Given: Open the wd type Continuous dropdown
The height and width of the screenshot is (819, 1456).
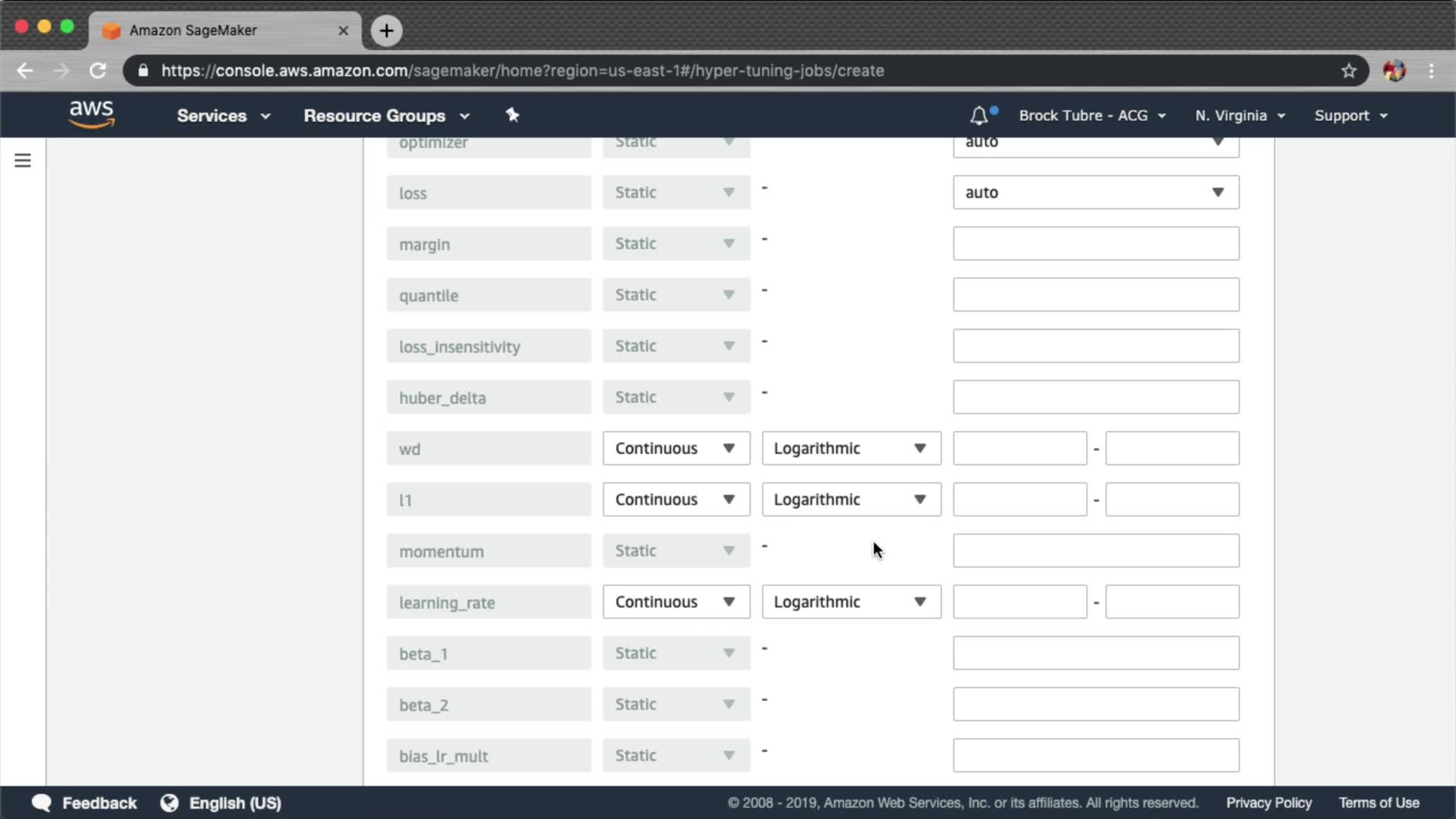Looking at the screenshot, I should click(676, 448).
